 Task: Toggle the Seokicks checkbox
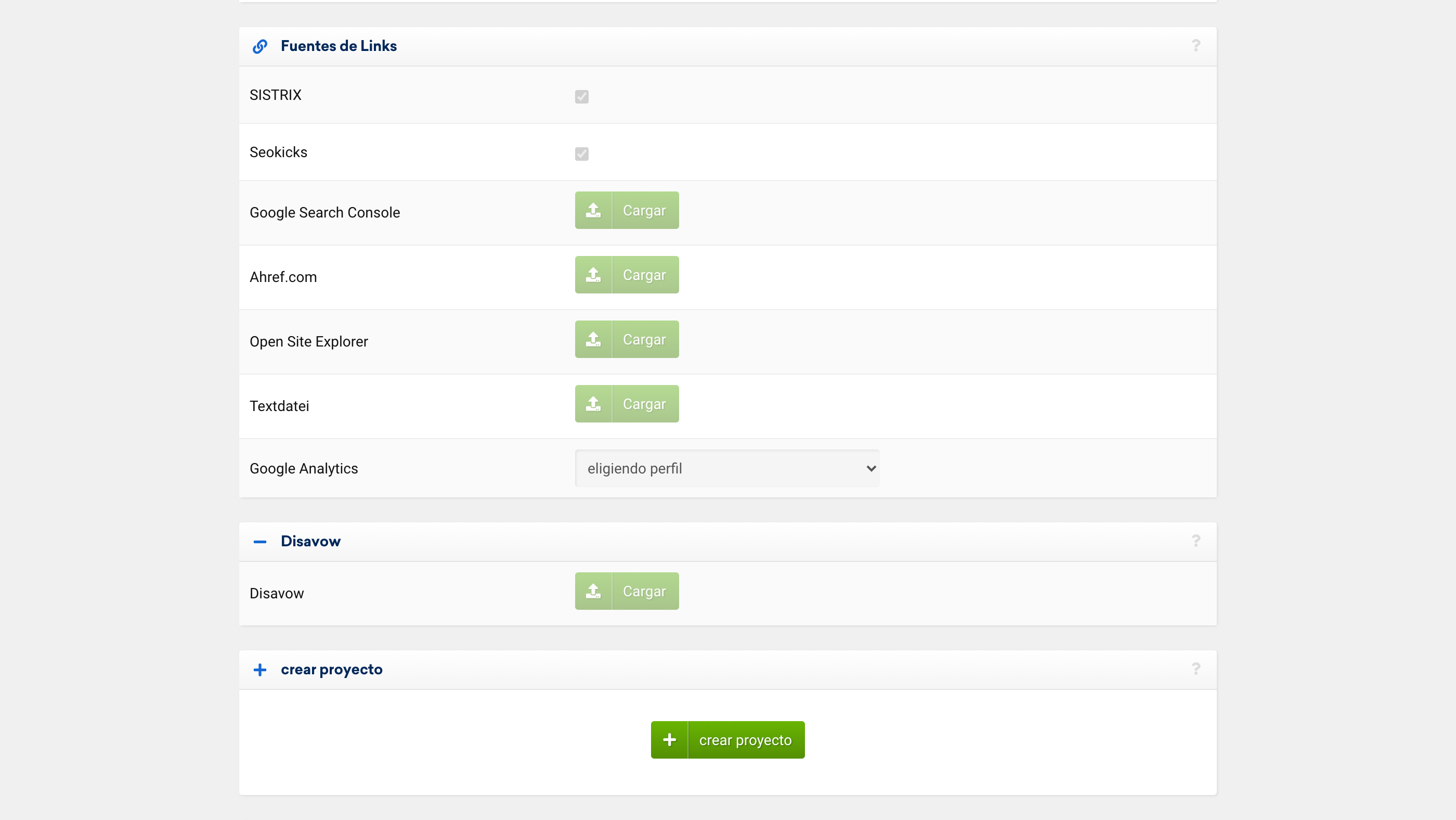tap(581, 154)
